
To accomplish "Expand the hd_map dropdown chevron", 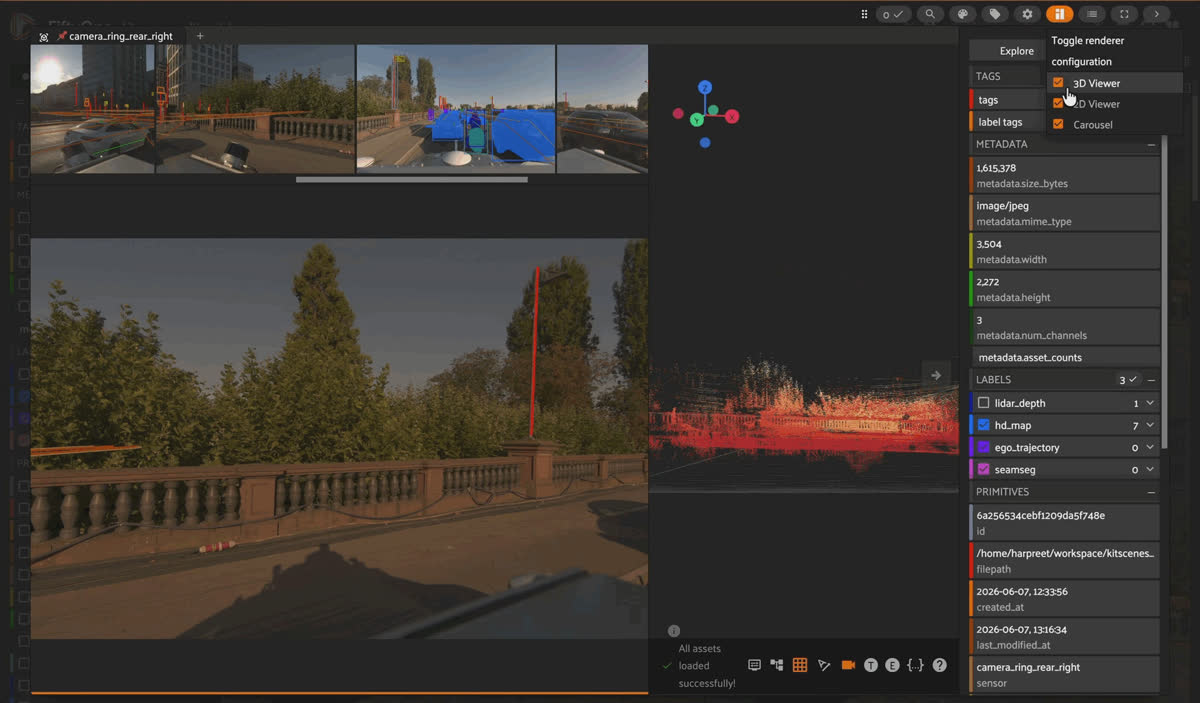I will point(1150,425).
